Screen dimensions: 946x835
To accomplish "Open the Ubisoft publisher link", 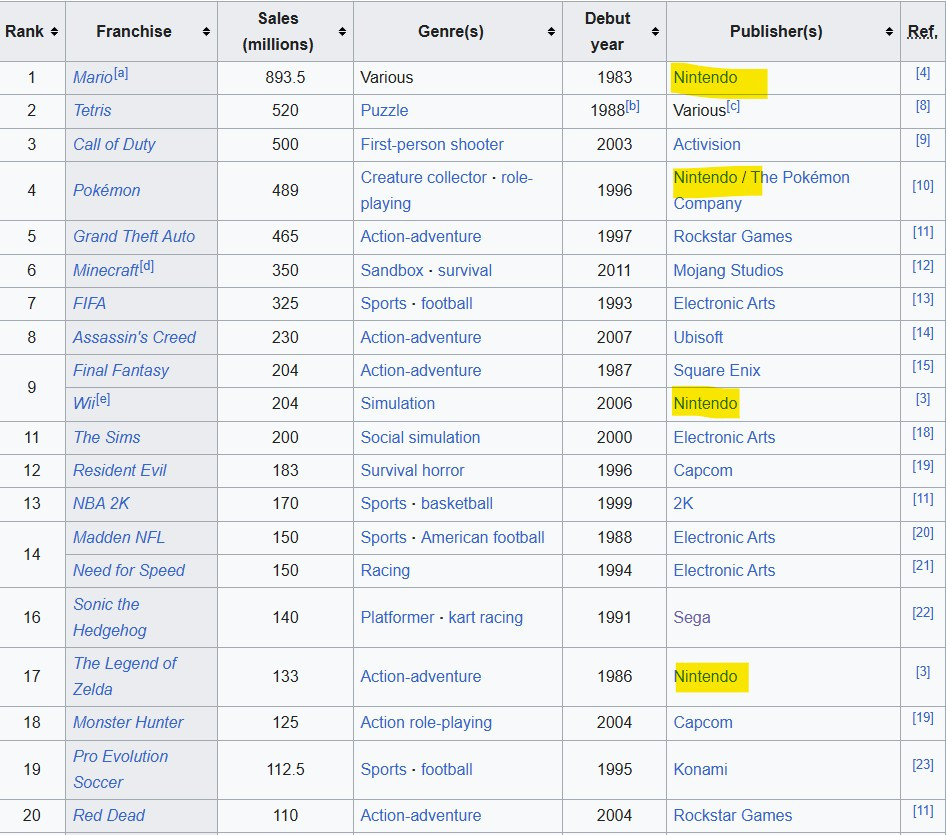I will pos(698,337).
